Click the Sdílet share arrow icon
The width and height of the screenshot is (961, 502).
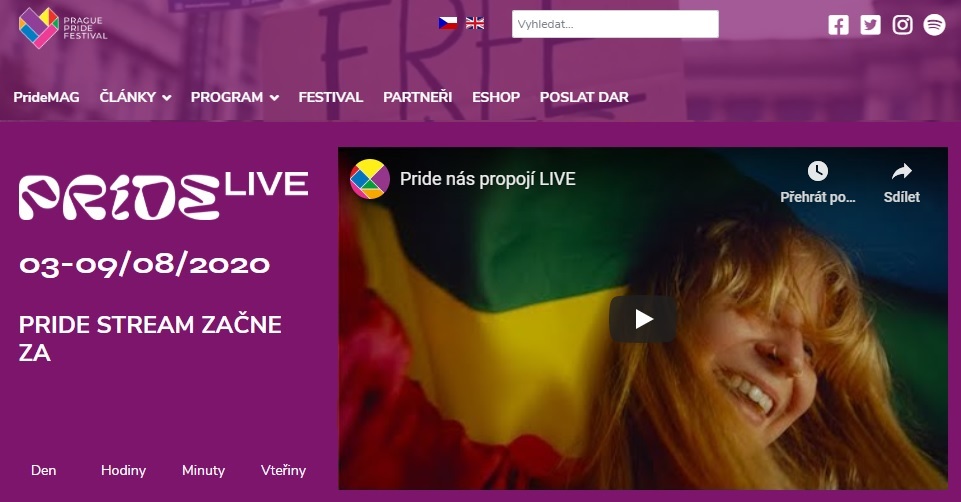pyautogui.click(x=902, y=172)
